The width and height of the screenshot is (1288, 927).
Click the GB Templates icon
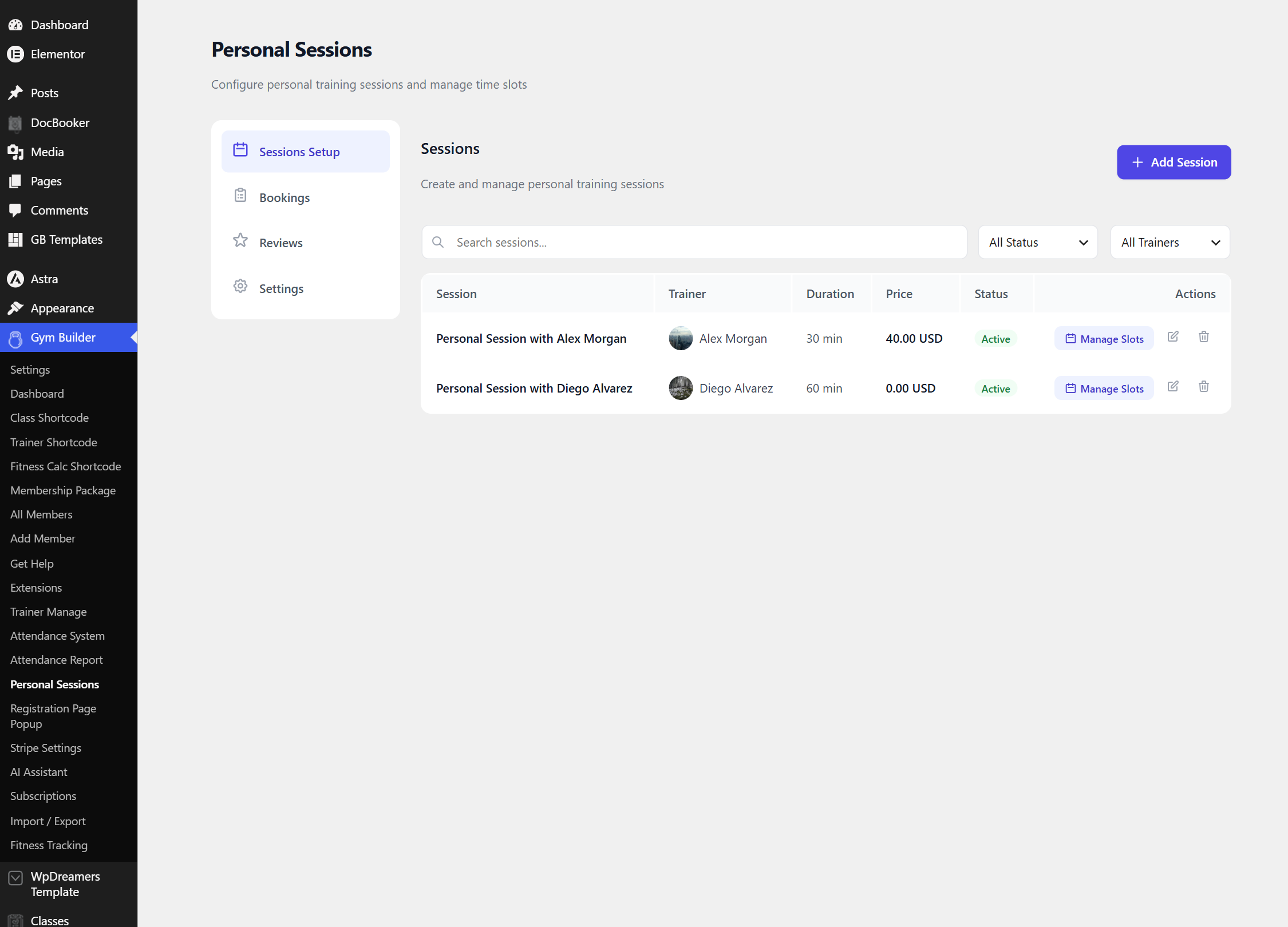coord(15,240)
